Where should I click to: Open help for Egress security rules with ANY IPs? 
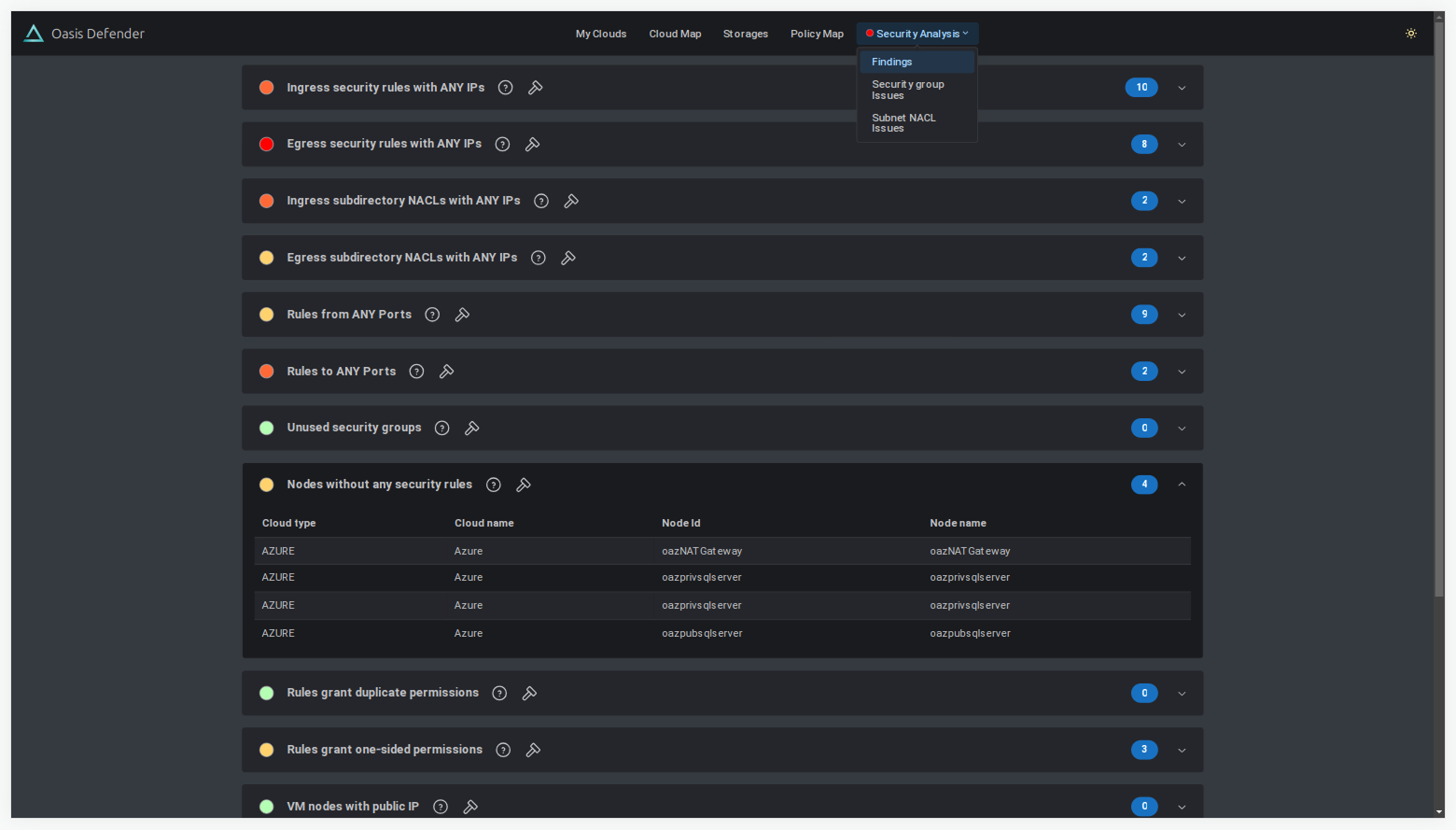502,145
